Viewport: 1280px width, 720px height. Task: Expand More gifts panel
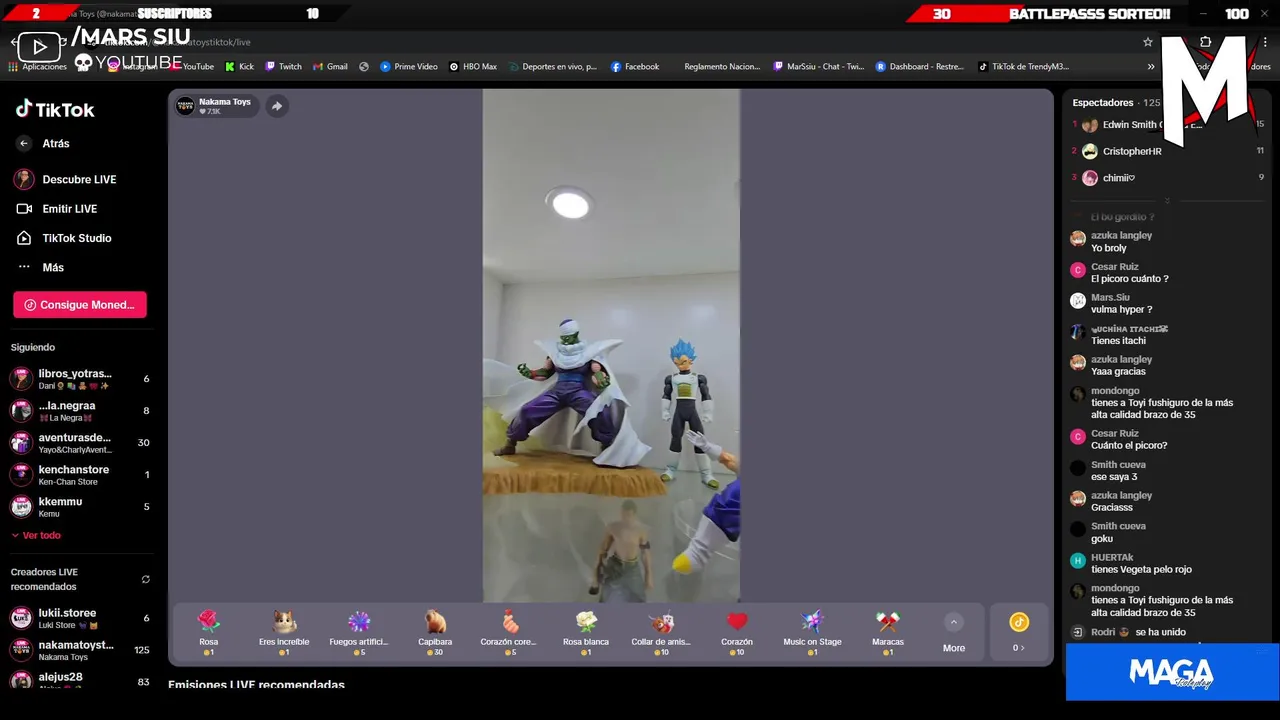point(954,633)
